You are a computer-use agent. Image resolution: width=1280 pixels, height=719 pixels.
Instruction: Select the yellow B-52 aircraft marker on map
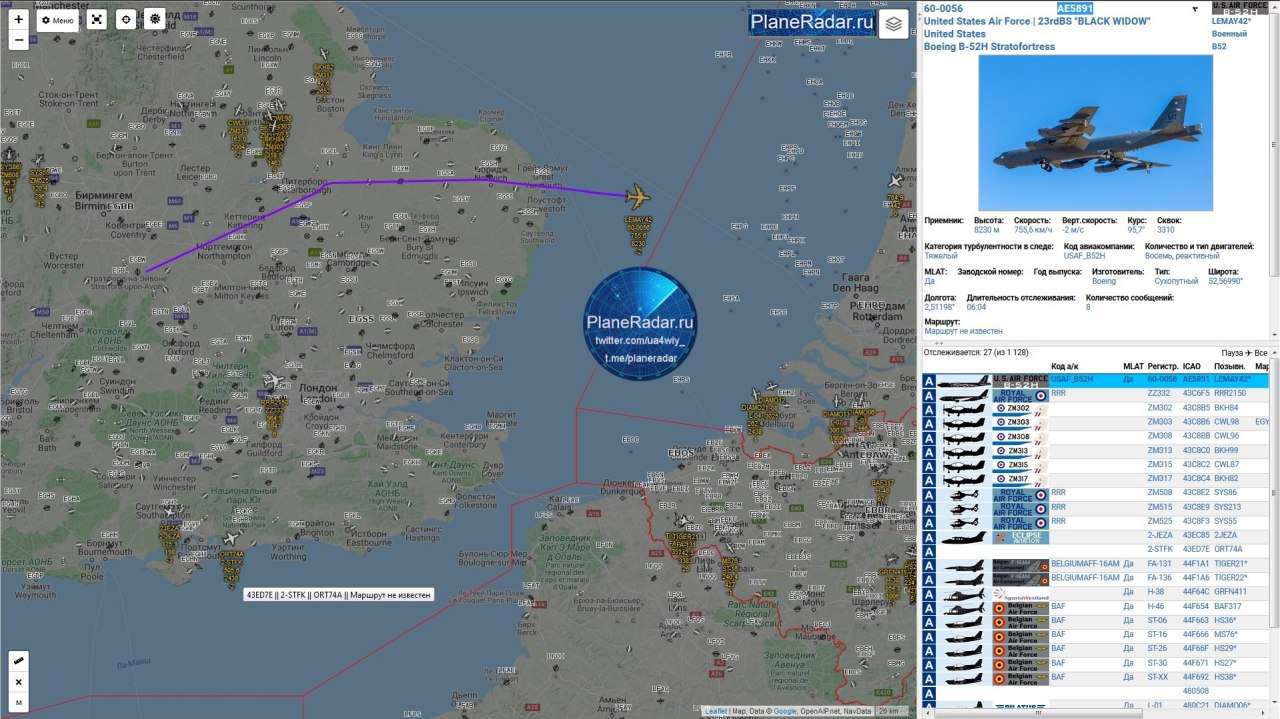637,197
